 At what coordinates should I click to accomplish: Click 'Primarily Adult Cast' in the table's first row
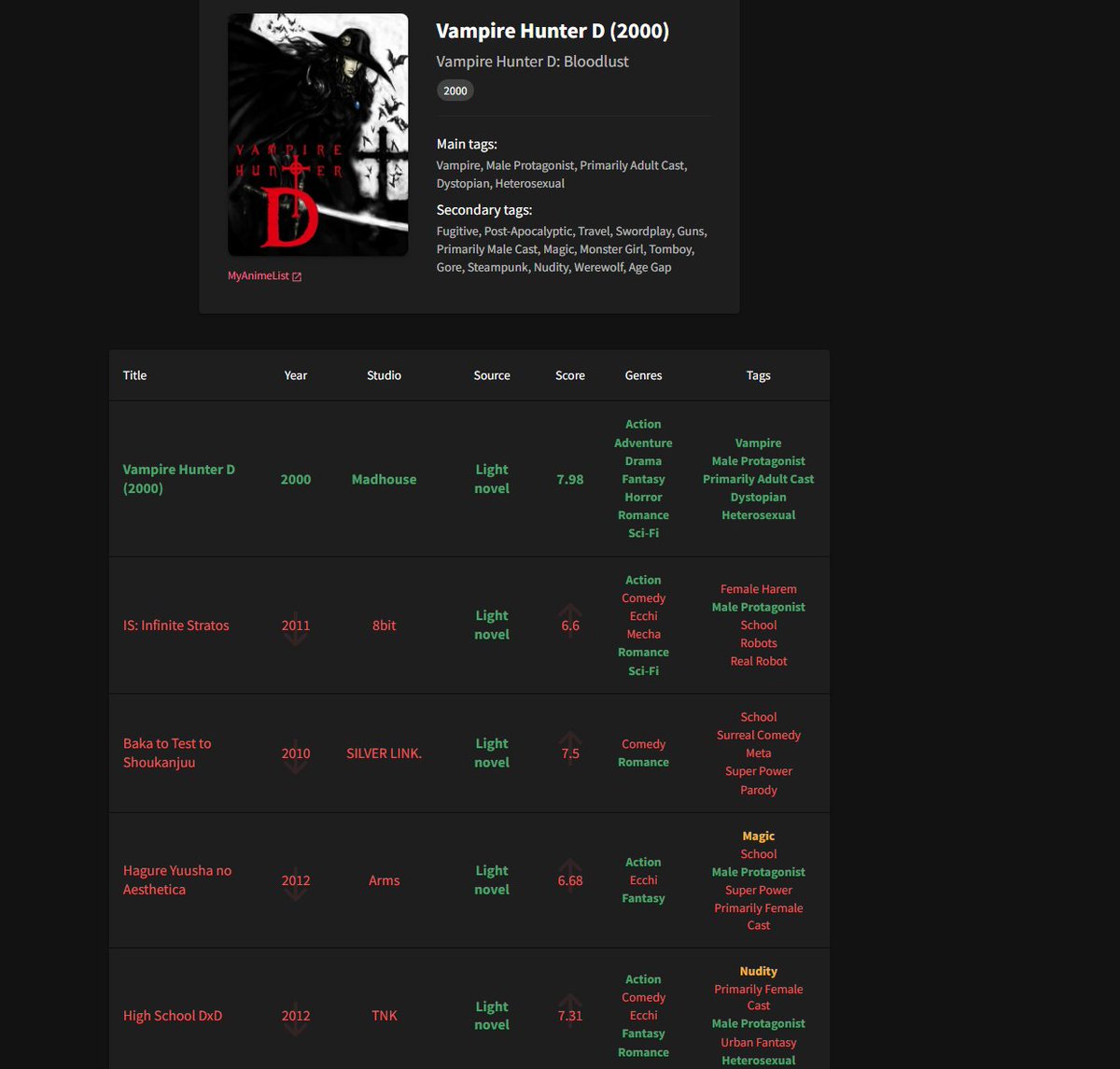pyautogui.click(x=758, y=479)
